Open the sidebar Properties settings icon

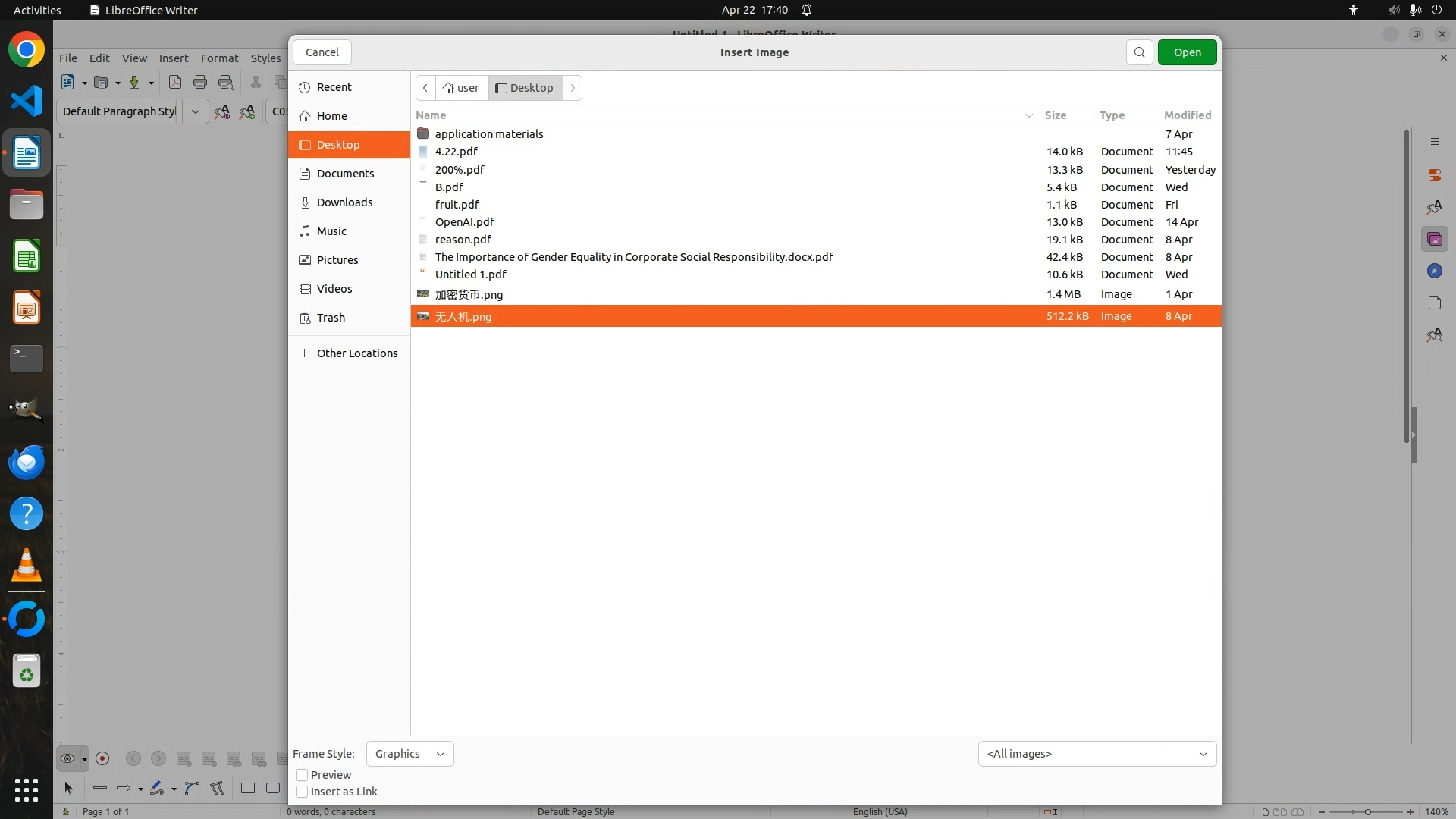[x=1434, y=175]
